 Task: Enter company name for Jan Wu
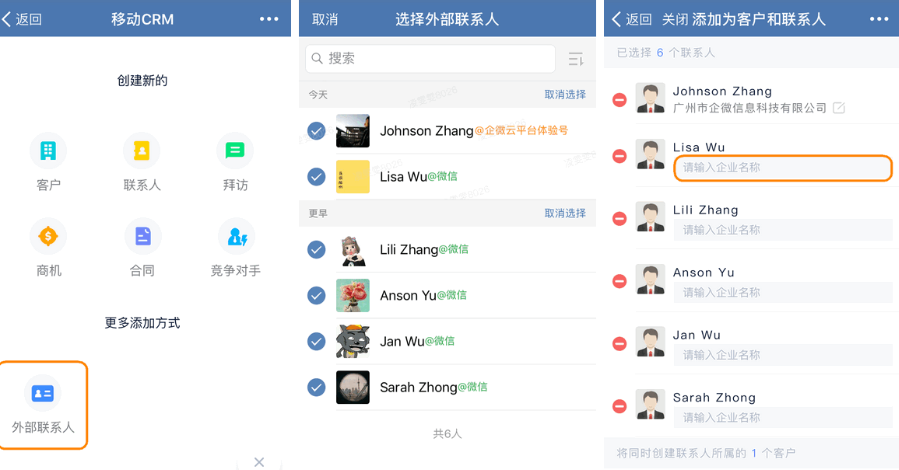[783, 355]
